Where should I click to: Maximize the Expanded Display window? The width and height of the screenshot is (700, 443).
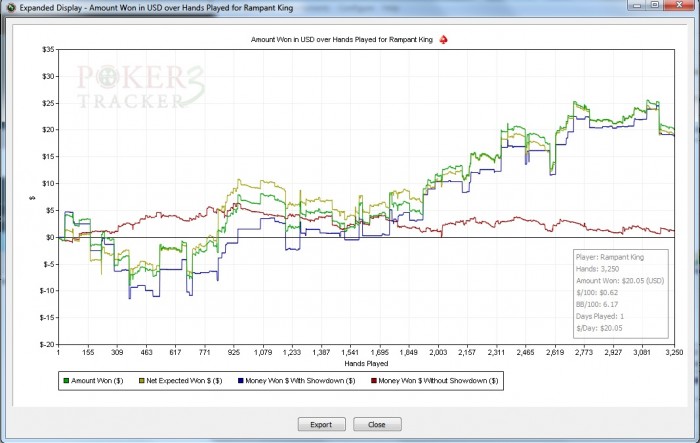tap(655, 5)
